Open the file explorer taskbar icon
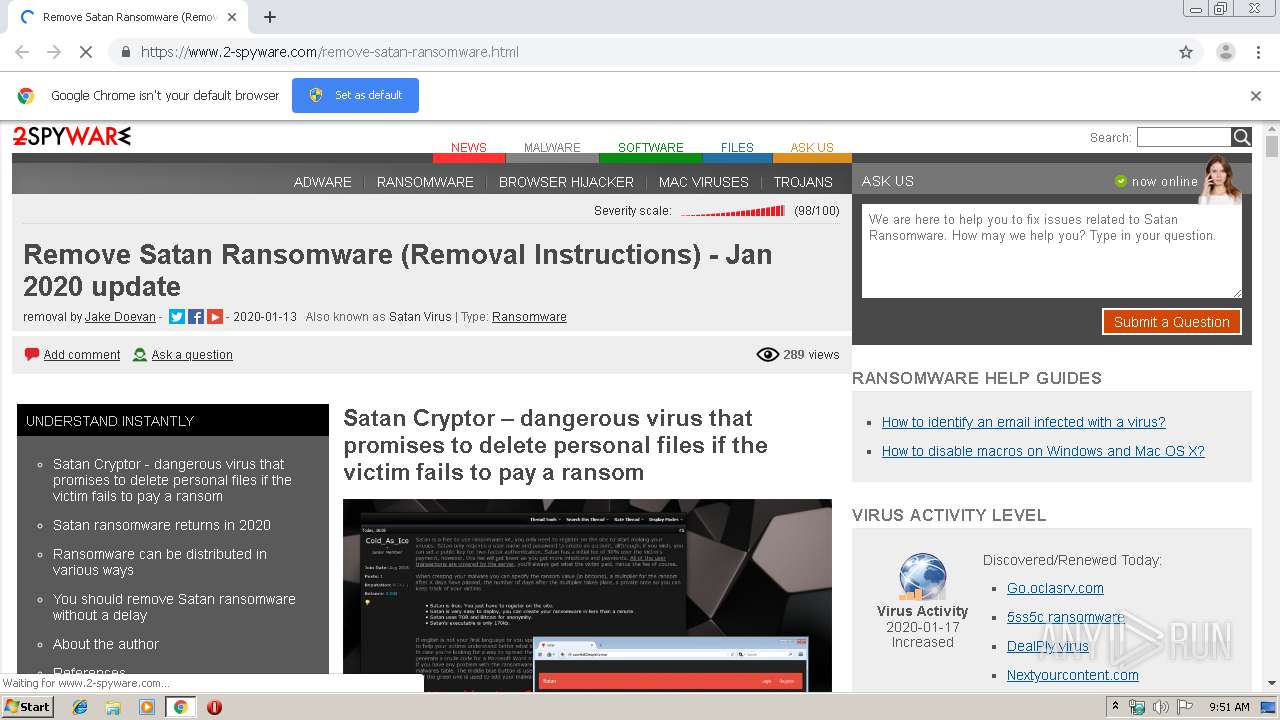Image resolution: width=1280 pixels, height=720 pixels. 113,707
